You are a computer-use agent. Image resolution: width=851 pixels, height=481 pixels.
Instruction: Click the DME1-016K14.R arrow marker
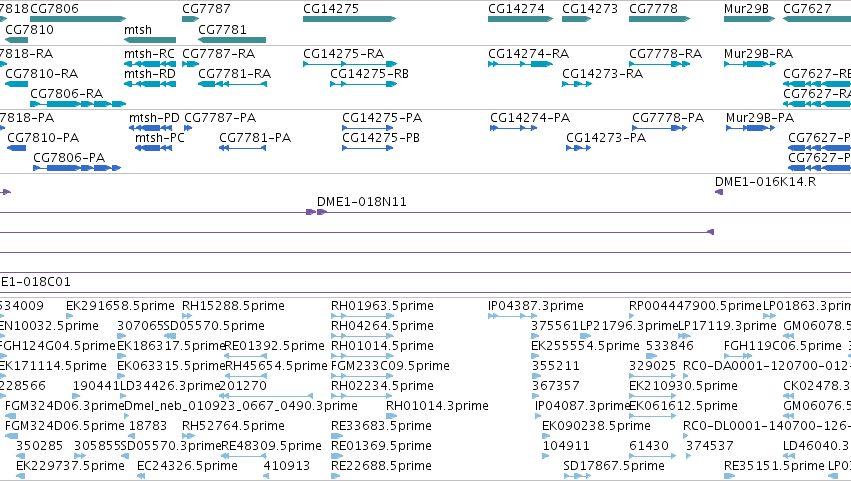(719, 192)
